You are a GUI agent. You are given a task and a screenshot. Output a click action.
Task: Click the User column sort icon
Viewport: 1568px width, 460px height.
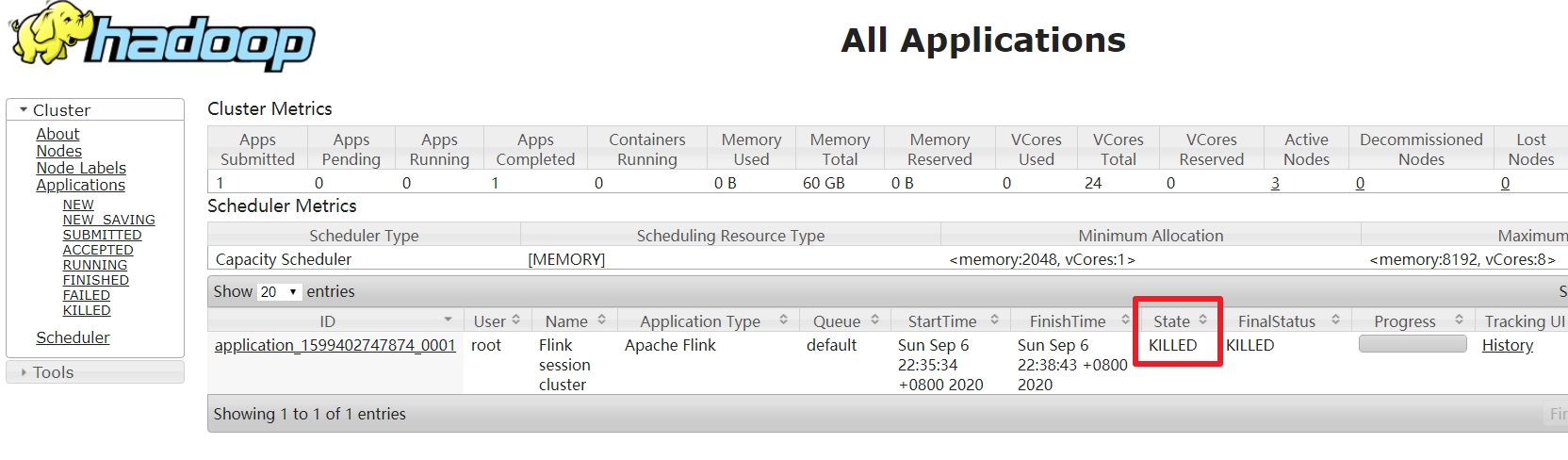click(516, 320)
